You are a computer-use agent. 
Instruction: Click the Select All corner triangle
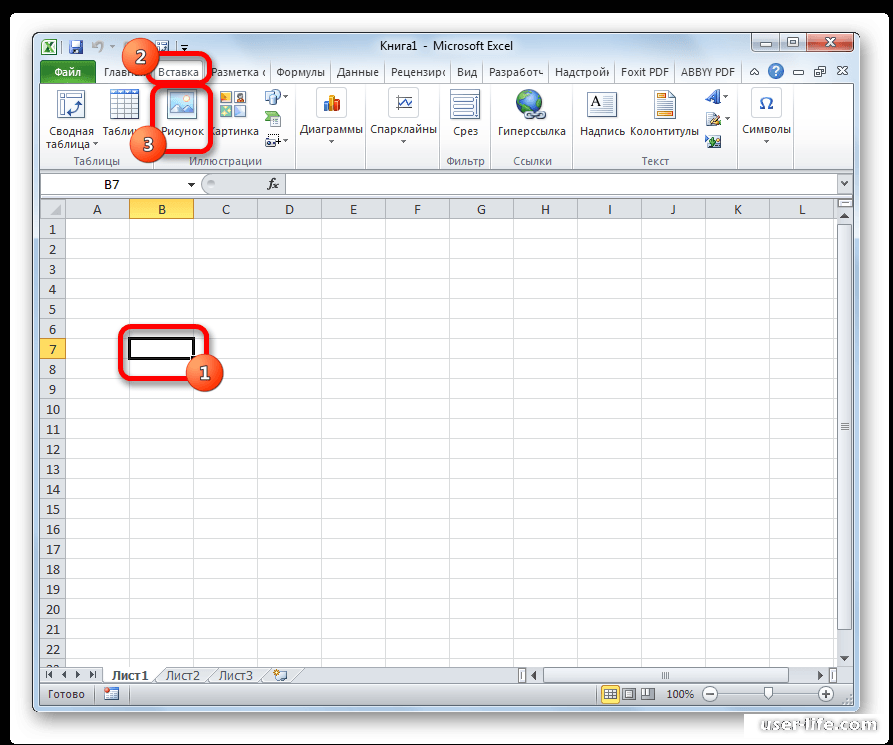54,209
